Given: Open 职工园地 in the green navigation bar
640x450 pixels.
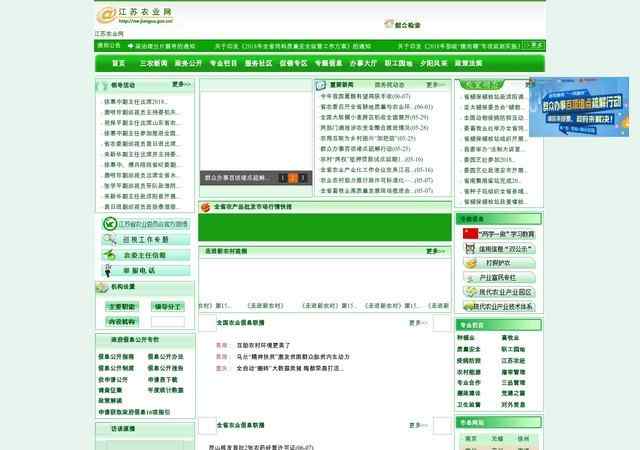Looking at the screenshot, I should coord(398,63).
